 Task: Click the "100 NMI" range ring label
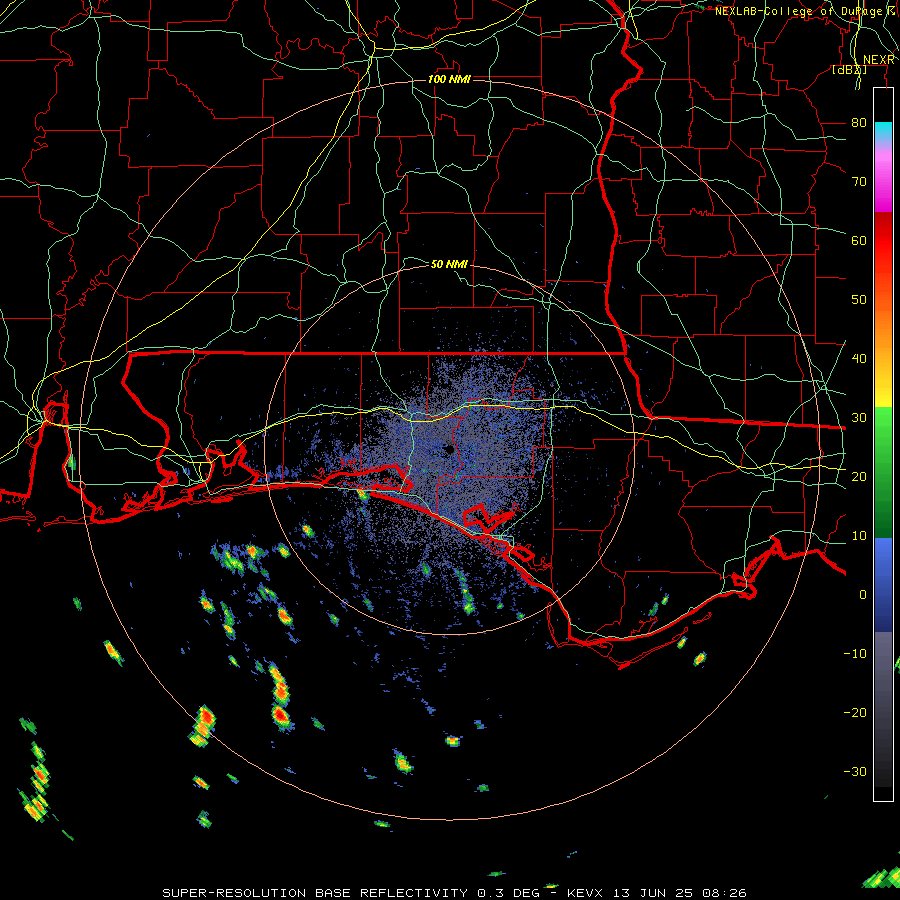click(449, 79)
